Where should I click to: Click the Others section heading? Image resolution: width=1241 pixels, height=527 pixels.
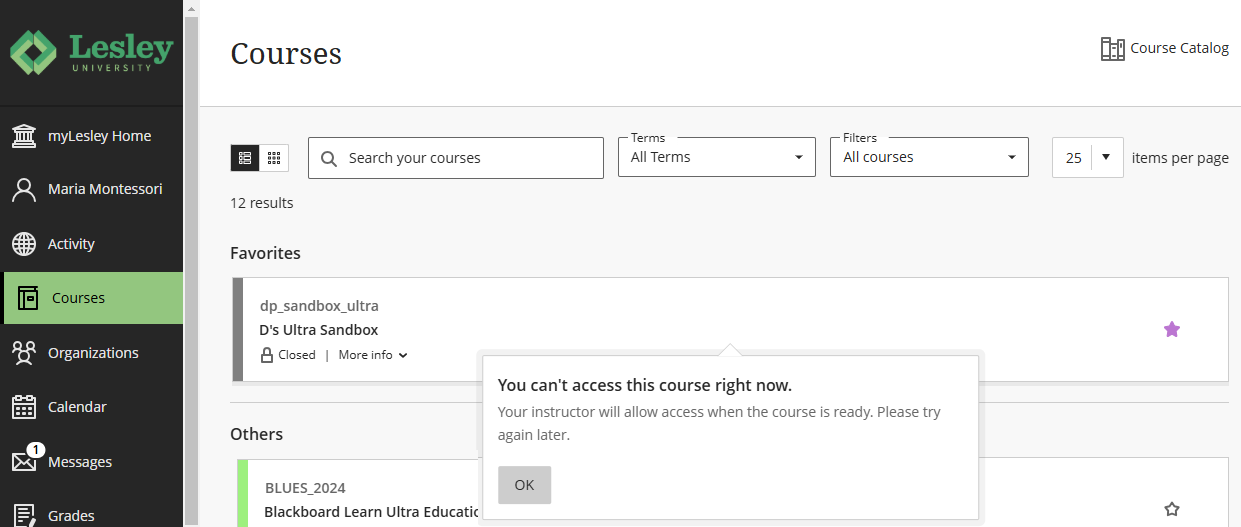[256, 434]
